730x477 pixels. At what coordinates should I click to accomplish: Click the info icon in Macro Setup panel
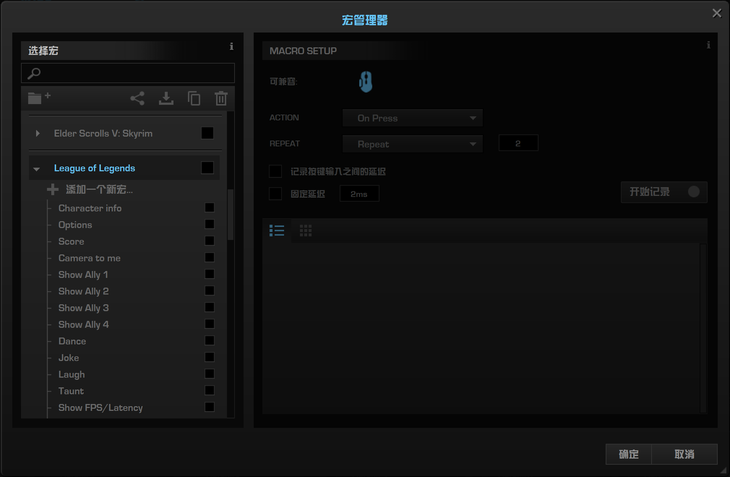708,45
